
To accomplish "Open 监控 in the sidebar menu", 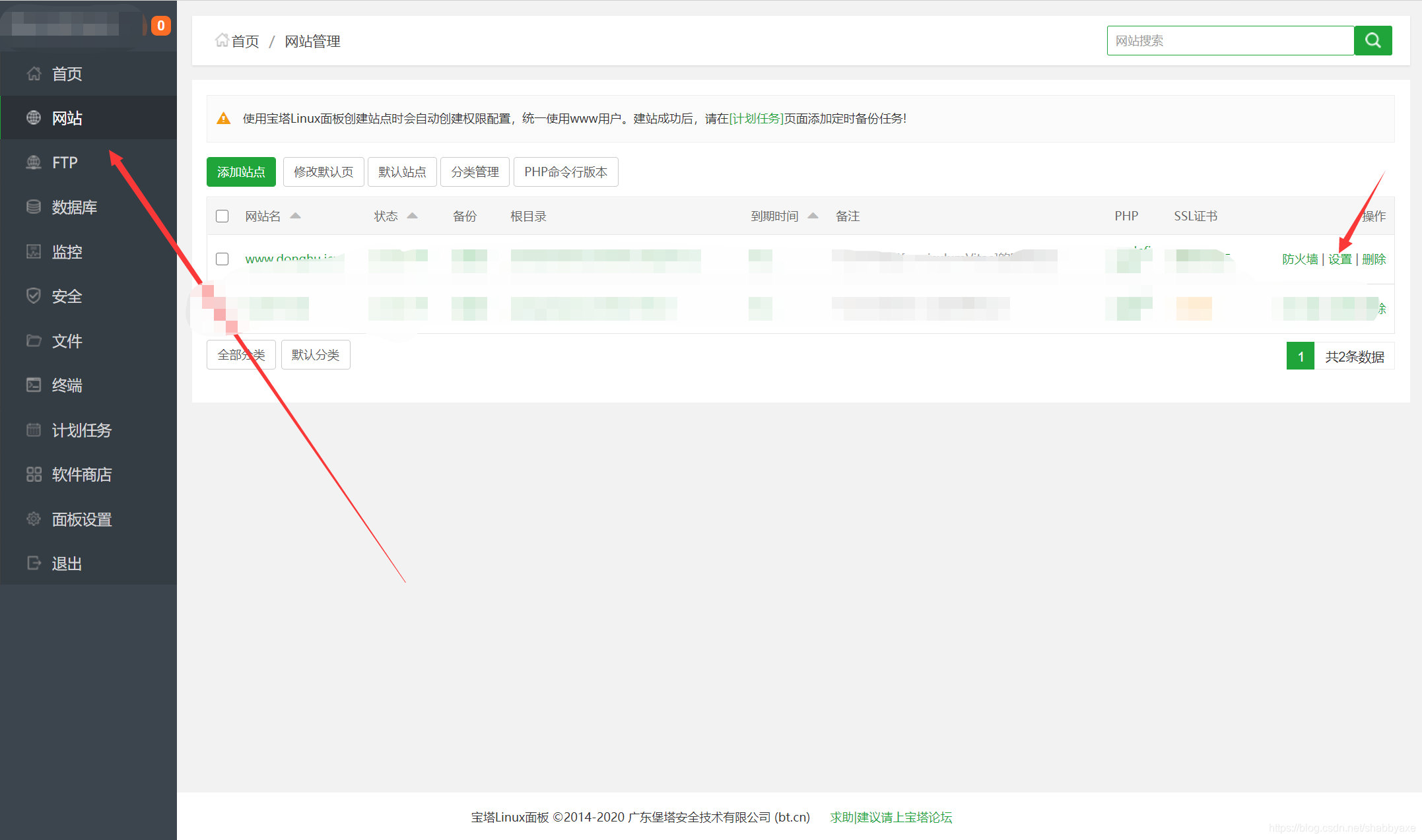I will click(x=88, y=252).
